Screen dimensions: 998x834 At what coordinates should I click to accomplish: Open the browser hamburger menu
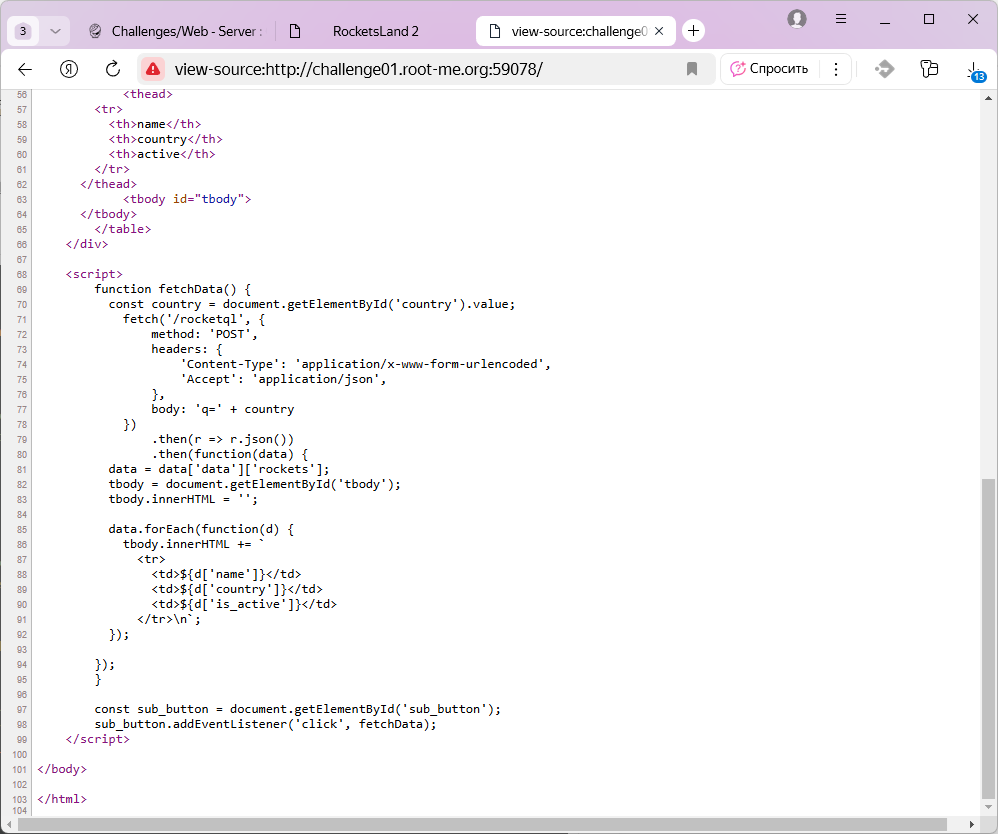pos(841,19)
